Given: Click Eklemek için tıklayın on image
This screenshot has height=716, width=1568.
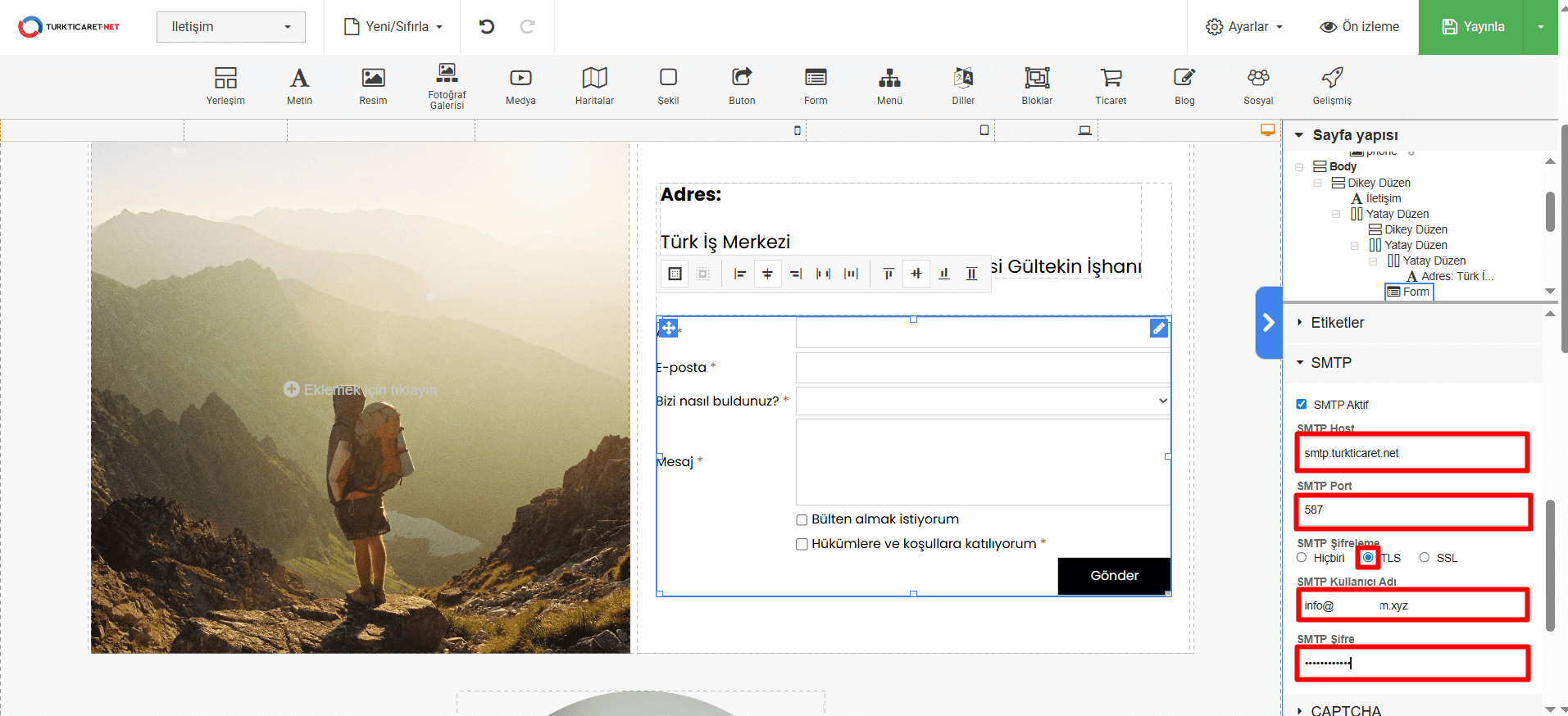Looking at the screenshot, I should (x=361, y=390).
